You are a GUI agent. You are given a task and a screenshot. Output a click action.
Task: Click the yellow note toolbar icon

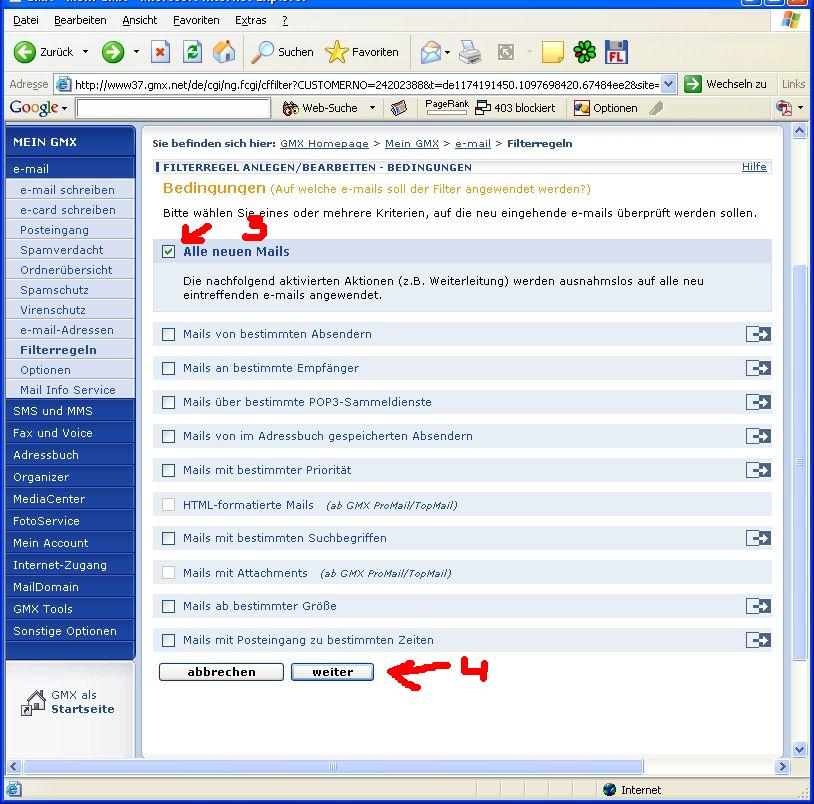pos(552,52)
